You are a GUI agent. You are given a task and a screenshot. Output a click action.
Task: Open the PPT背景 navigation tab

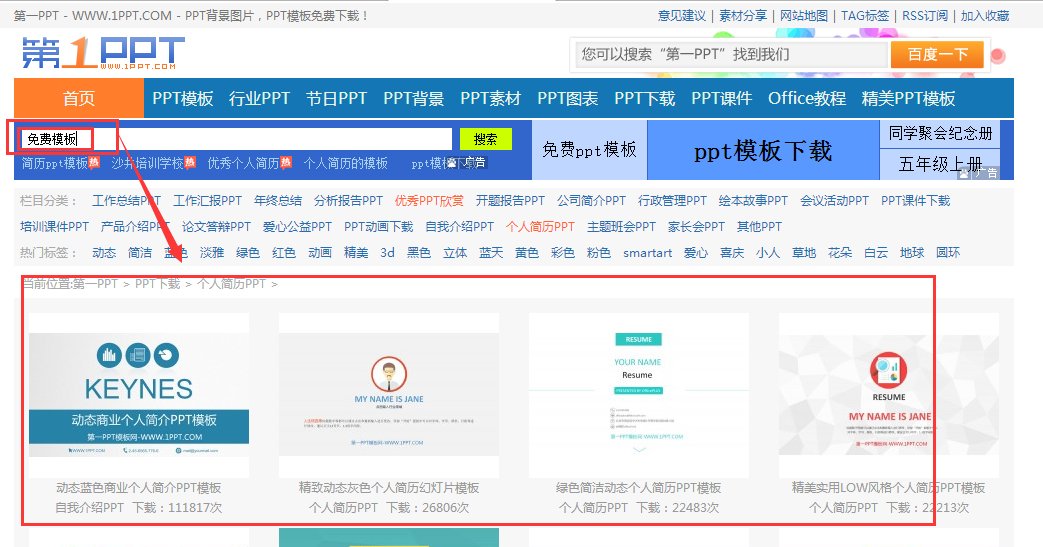click(x=414, y=98)
